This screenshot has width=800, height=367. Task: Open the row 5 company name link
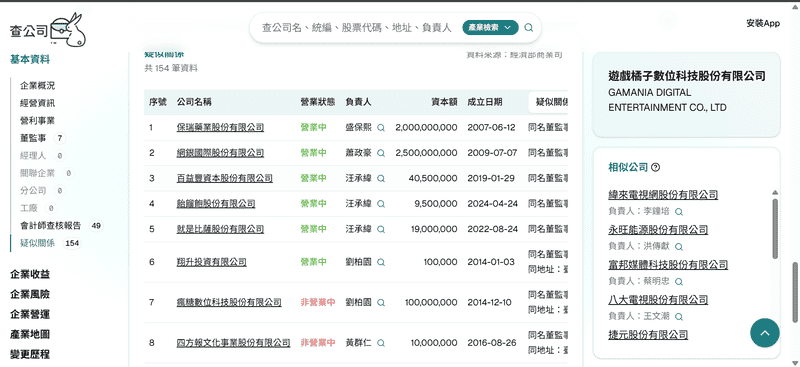220,229
